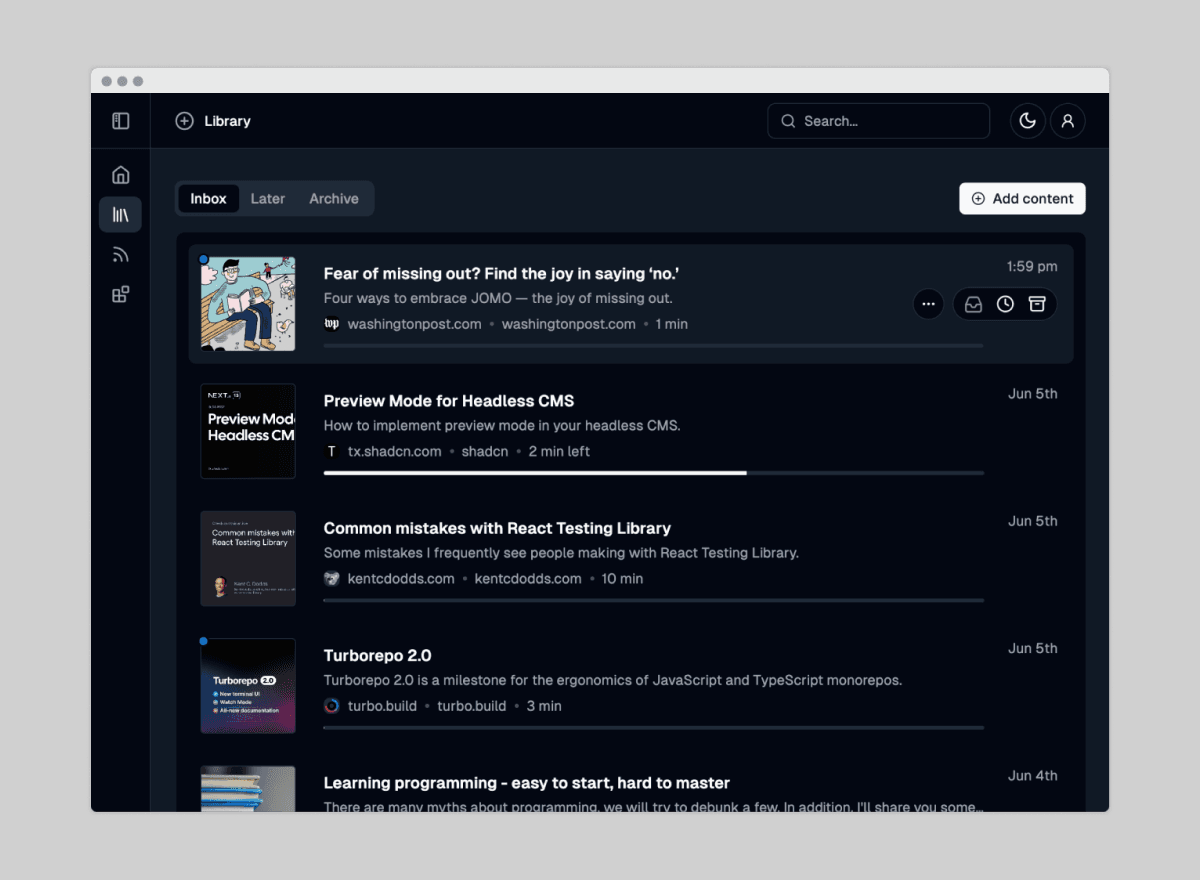Click the Add content button
1200x880 pixels.
click(x=1022, y=198)
